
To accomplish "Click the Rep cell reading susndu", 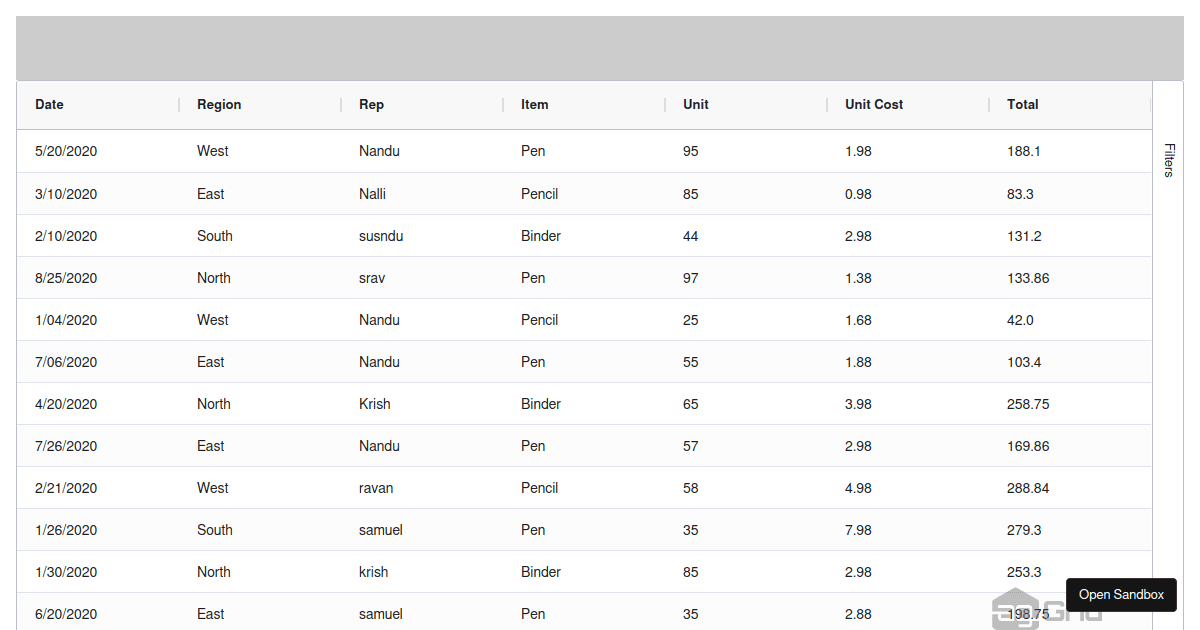I will 381,236.
